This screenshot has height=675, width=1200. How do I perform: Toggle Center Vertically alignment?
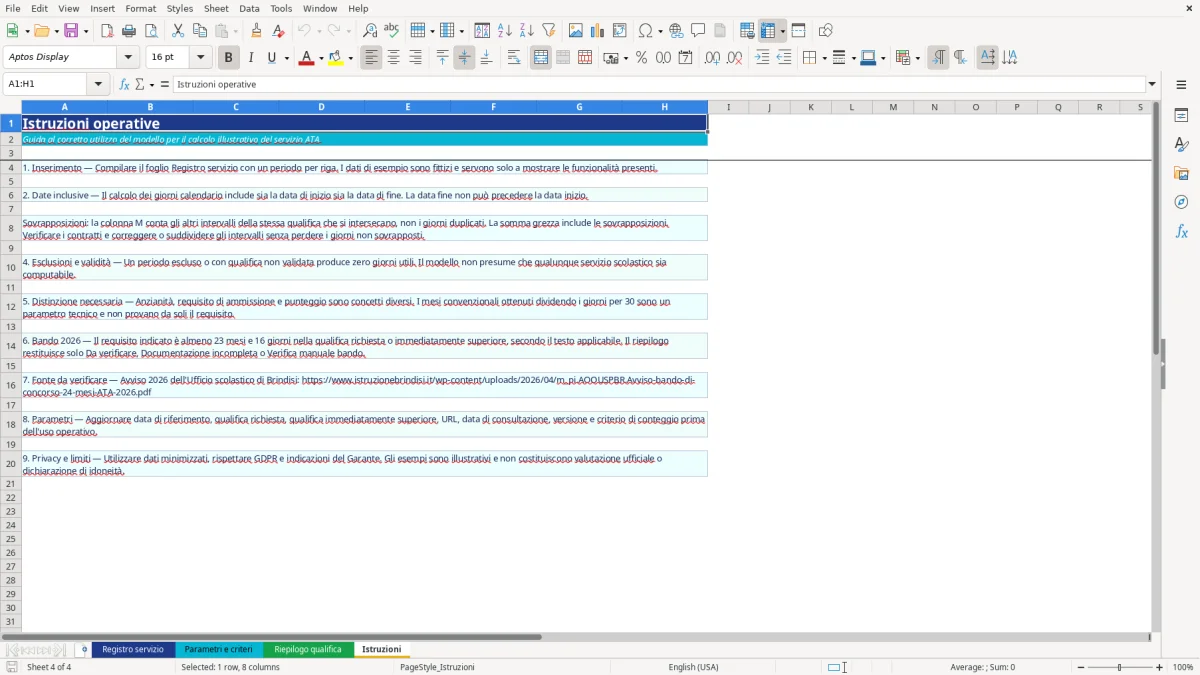[464, 58]
